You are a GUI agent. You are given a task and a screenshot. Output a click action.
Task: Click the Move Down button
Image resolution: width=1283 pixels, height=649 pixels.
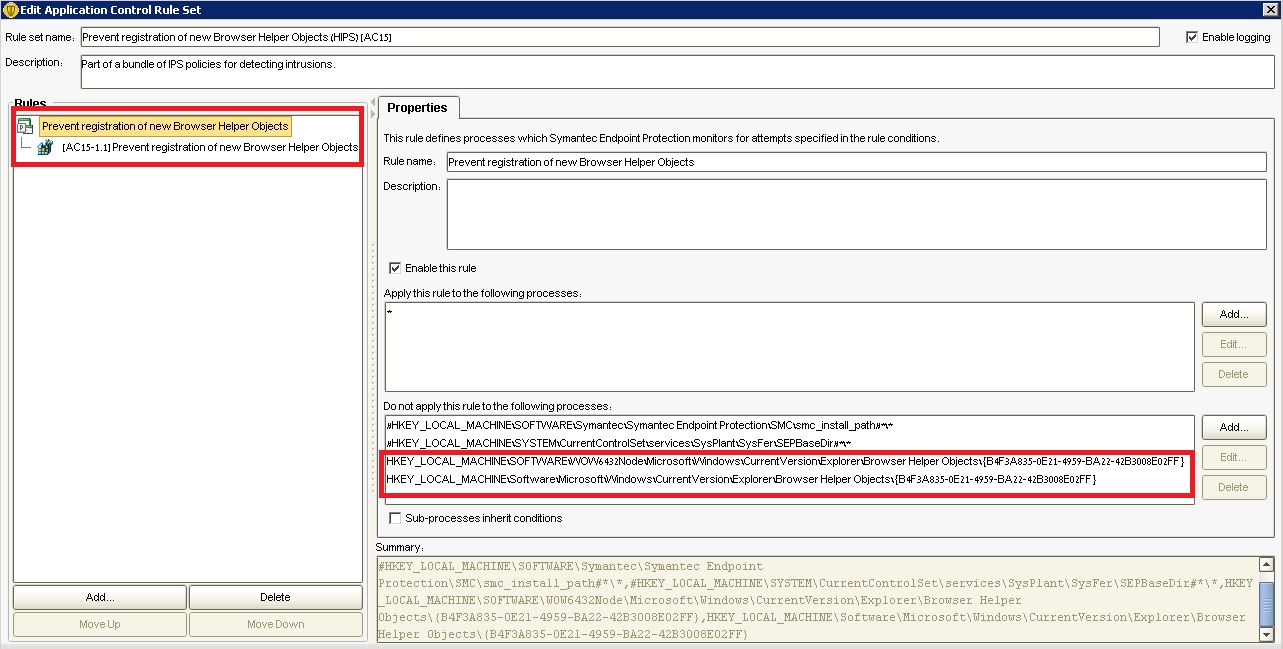coord(275,624)
